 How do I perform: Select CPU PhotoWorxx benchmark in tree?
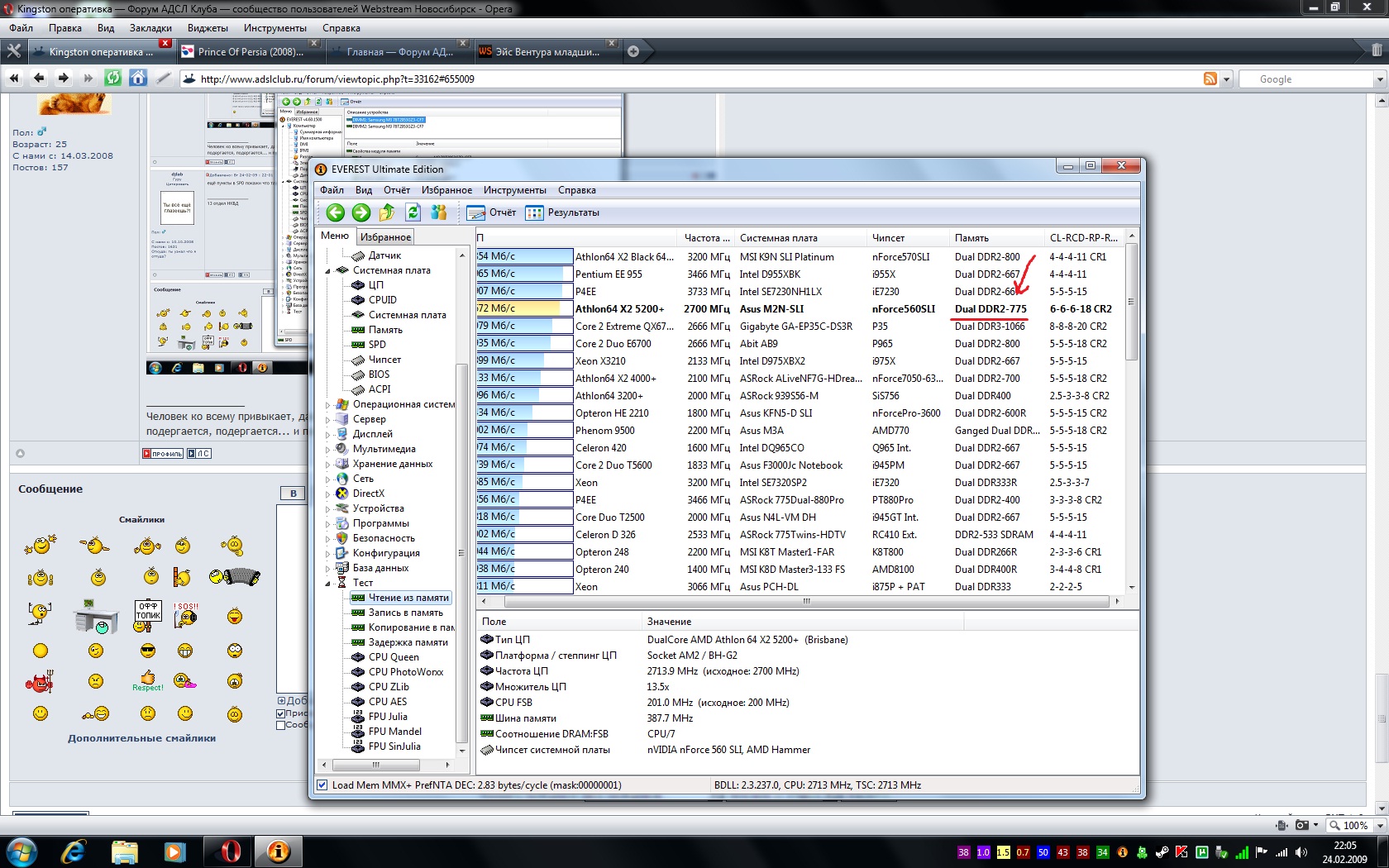(398, 672)
